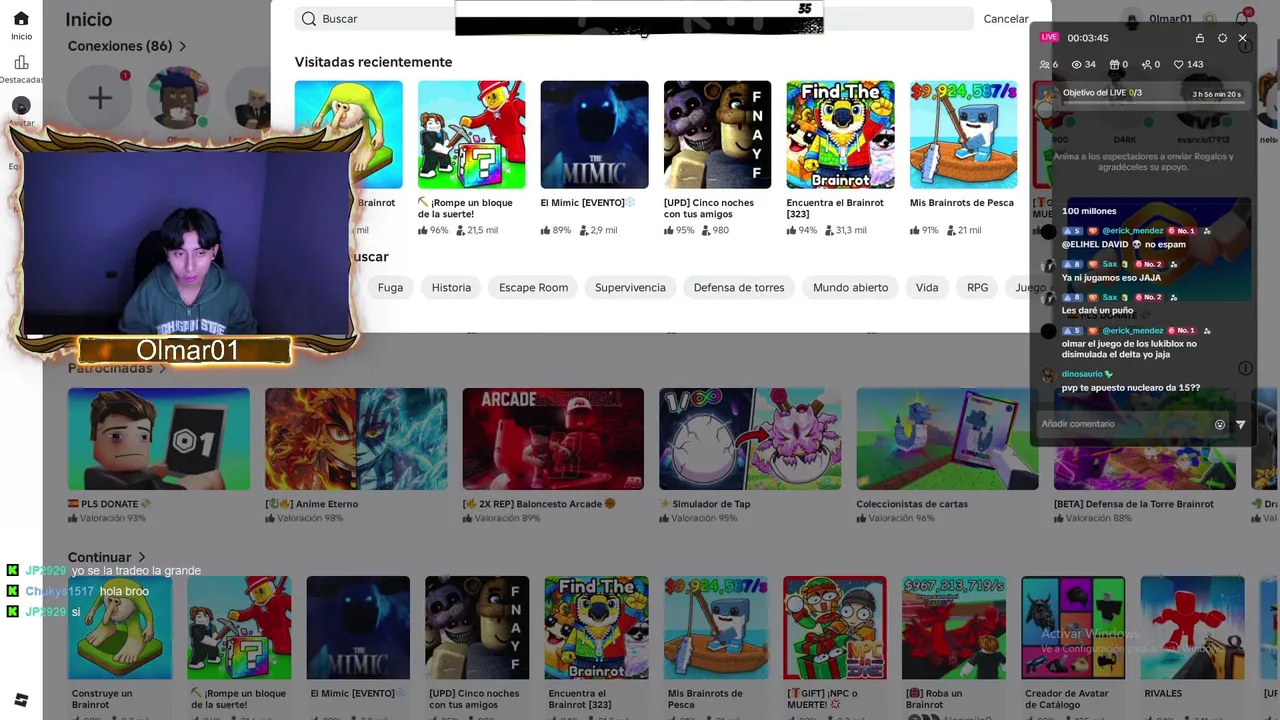Toggle lock icon in LIVE panel
Image resolution: width=1280 pixels, height=720 pixels.
pyautogui.click(x=1200, y=38)
